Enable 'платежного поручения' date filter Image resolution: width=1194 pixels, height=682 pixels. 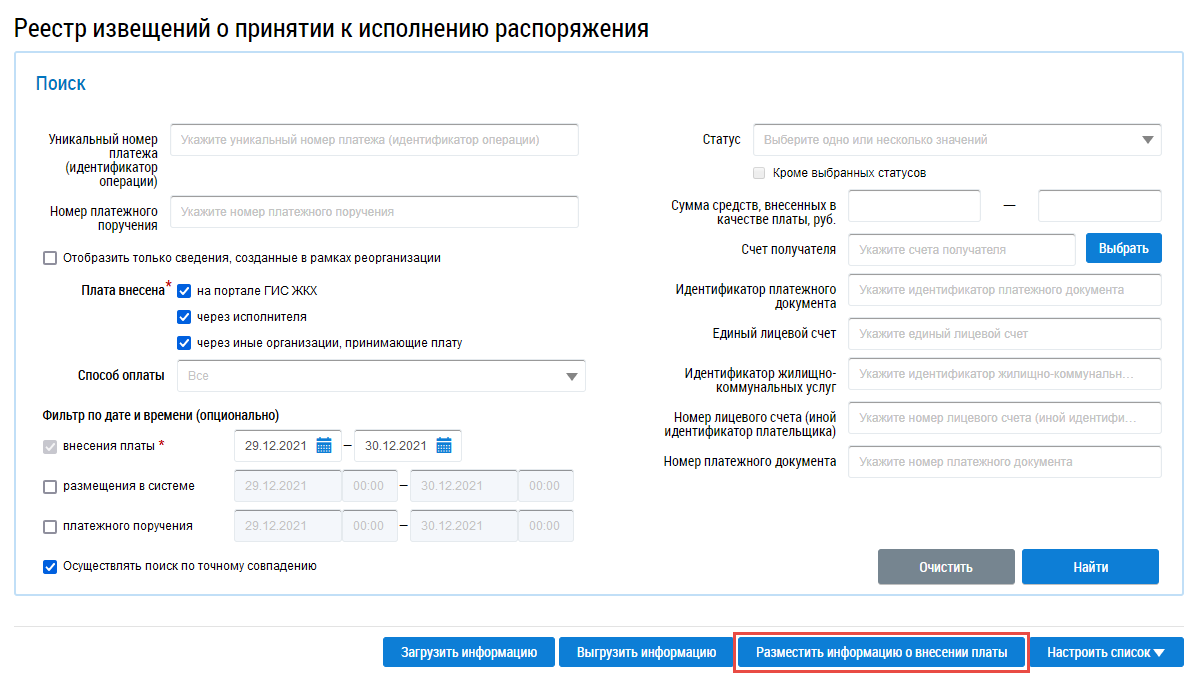click(x=50, y=526)
